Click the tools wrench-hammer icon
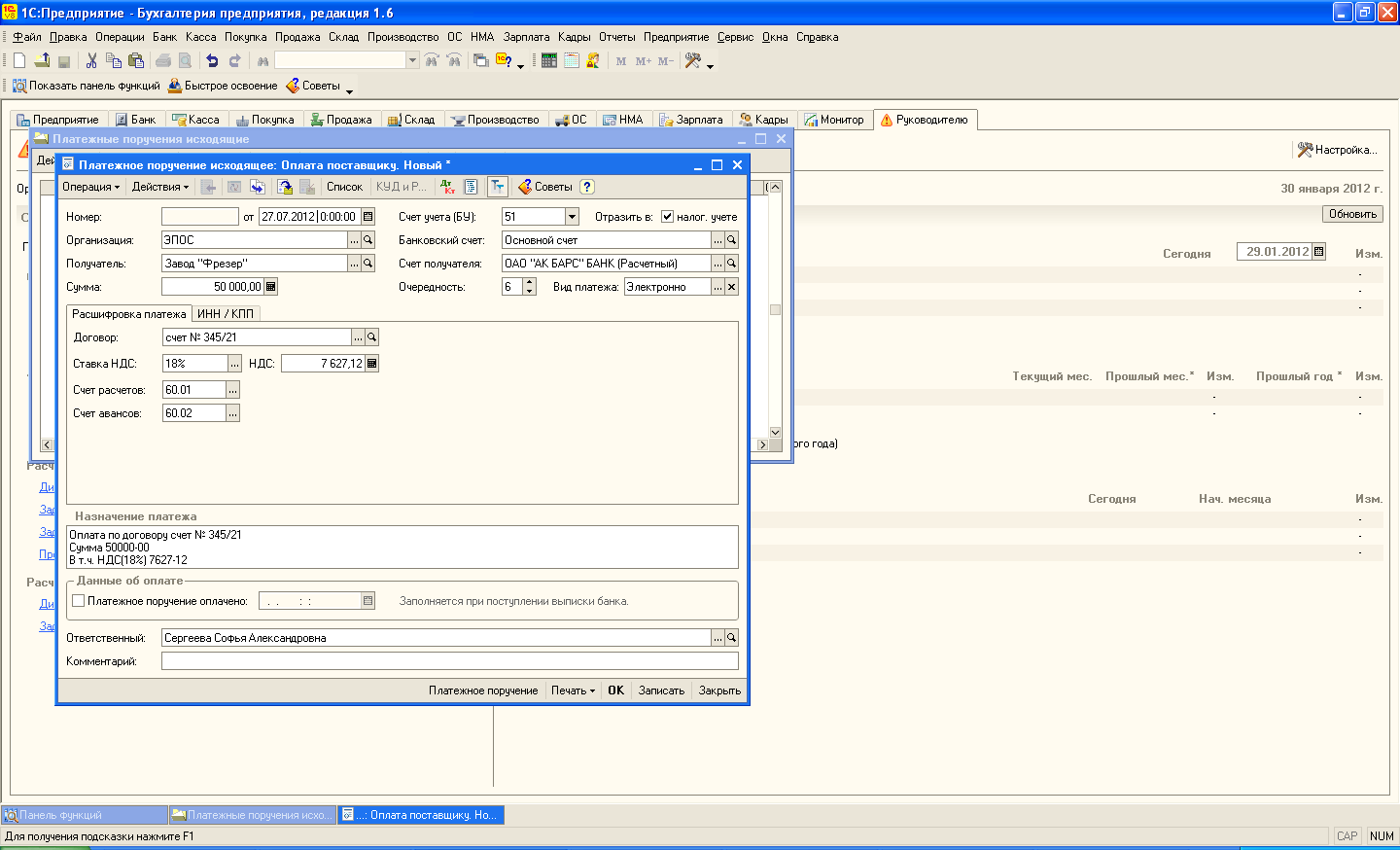Screen dimensions: 1400x850 (x=693, y=60)
